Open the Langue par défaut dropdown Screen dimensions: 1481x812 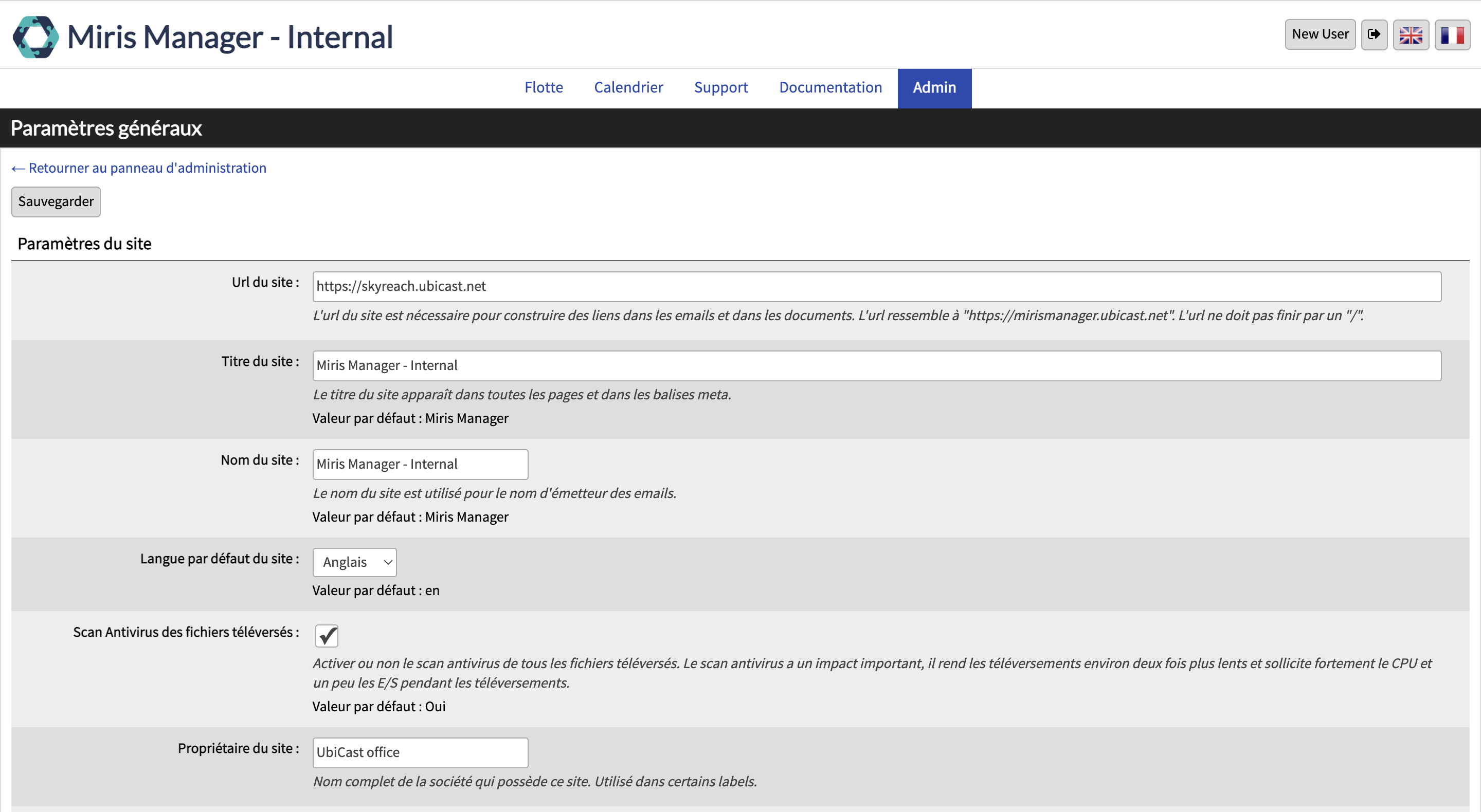click(x=355, y=563)
